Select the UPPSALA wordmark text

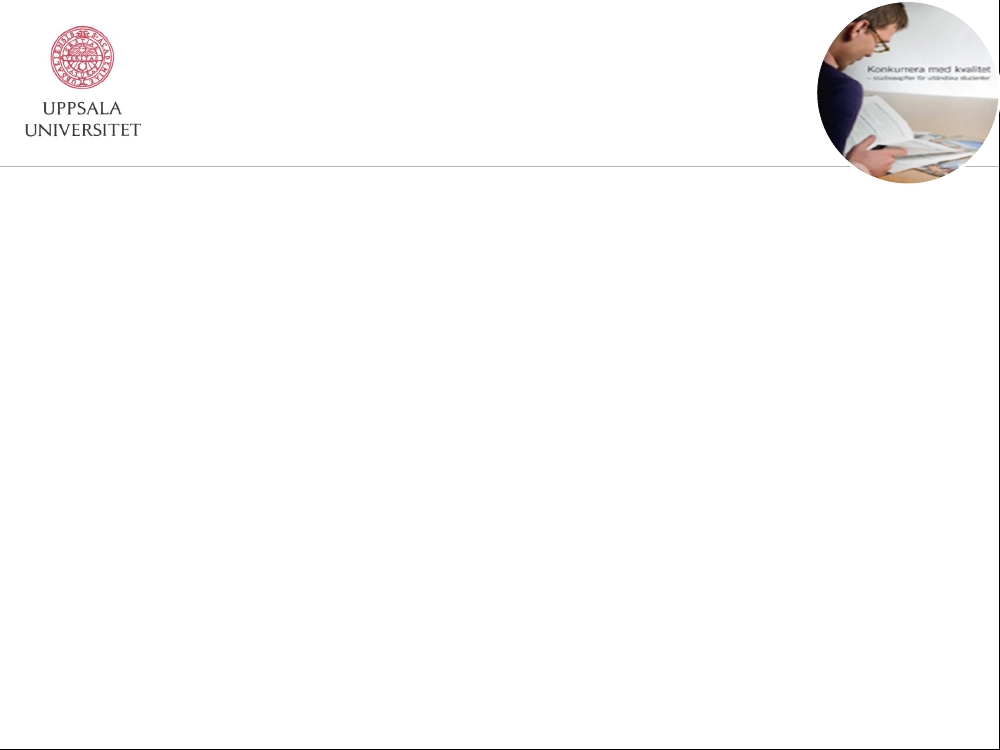point(82,108)
